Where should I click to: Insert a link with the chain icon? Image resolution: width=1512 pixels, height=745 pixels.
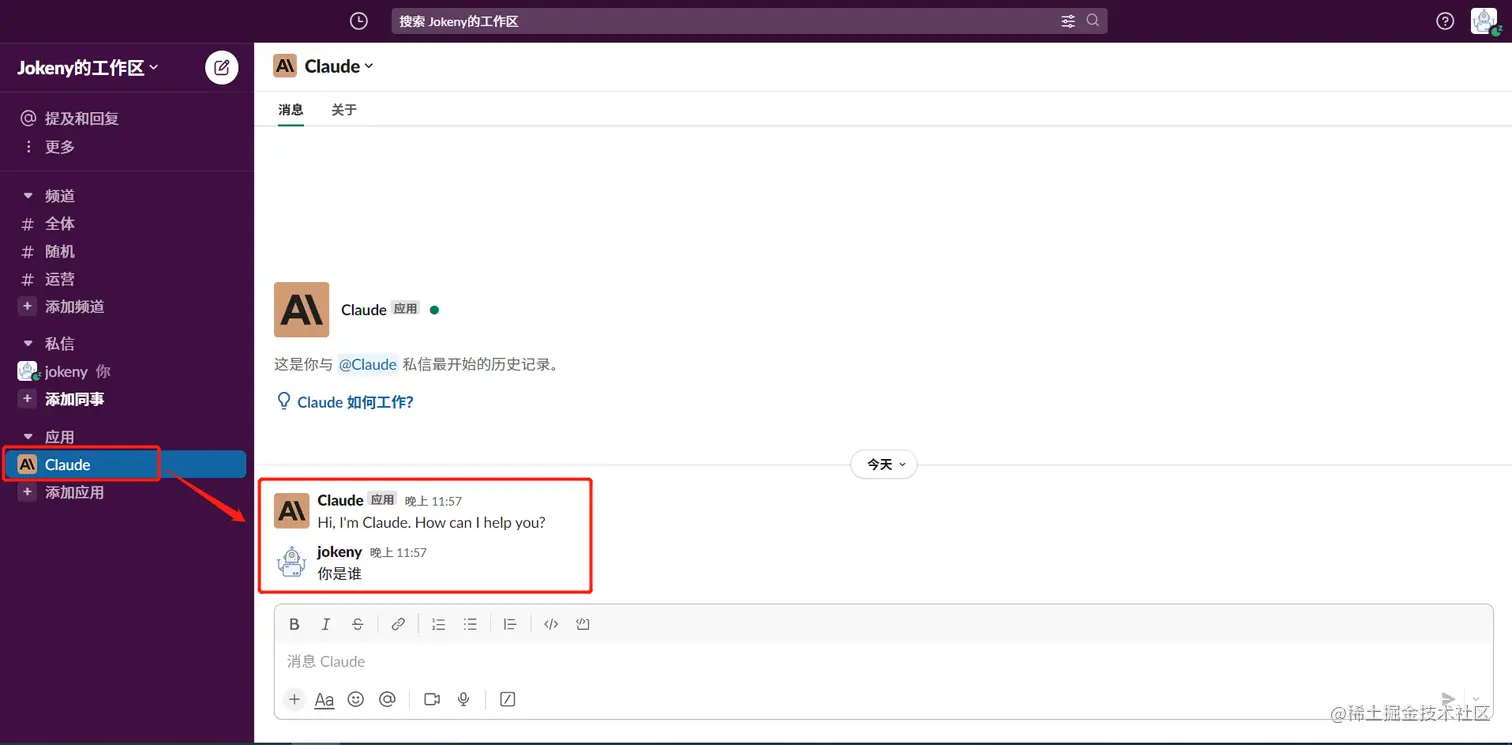click(x=398, y=624)
